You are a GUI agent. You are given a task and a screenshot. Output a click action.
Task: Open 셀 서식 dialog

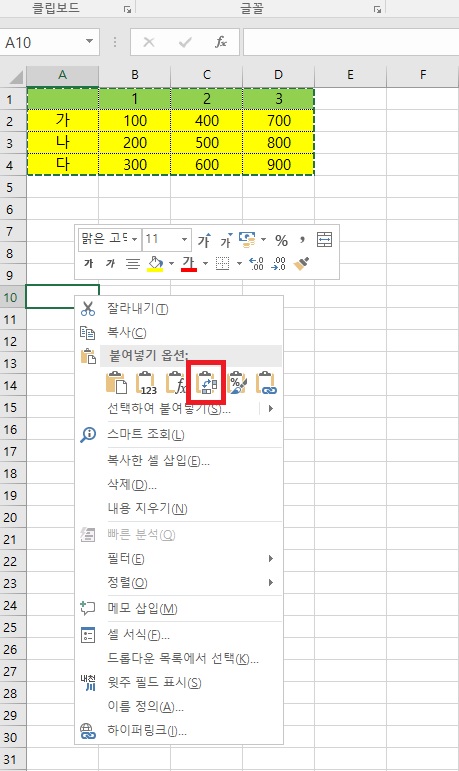pos(179,635)
